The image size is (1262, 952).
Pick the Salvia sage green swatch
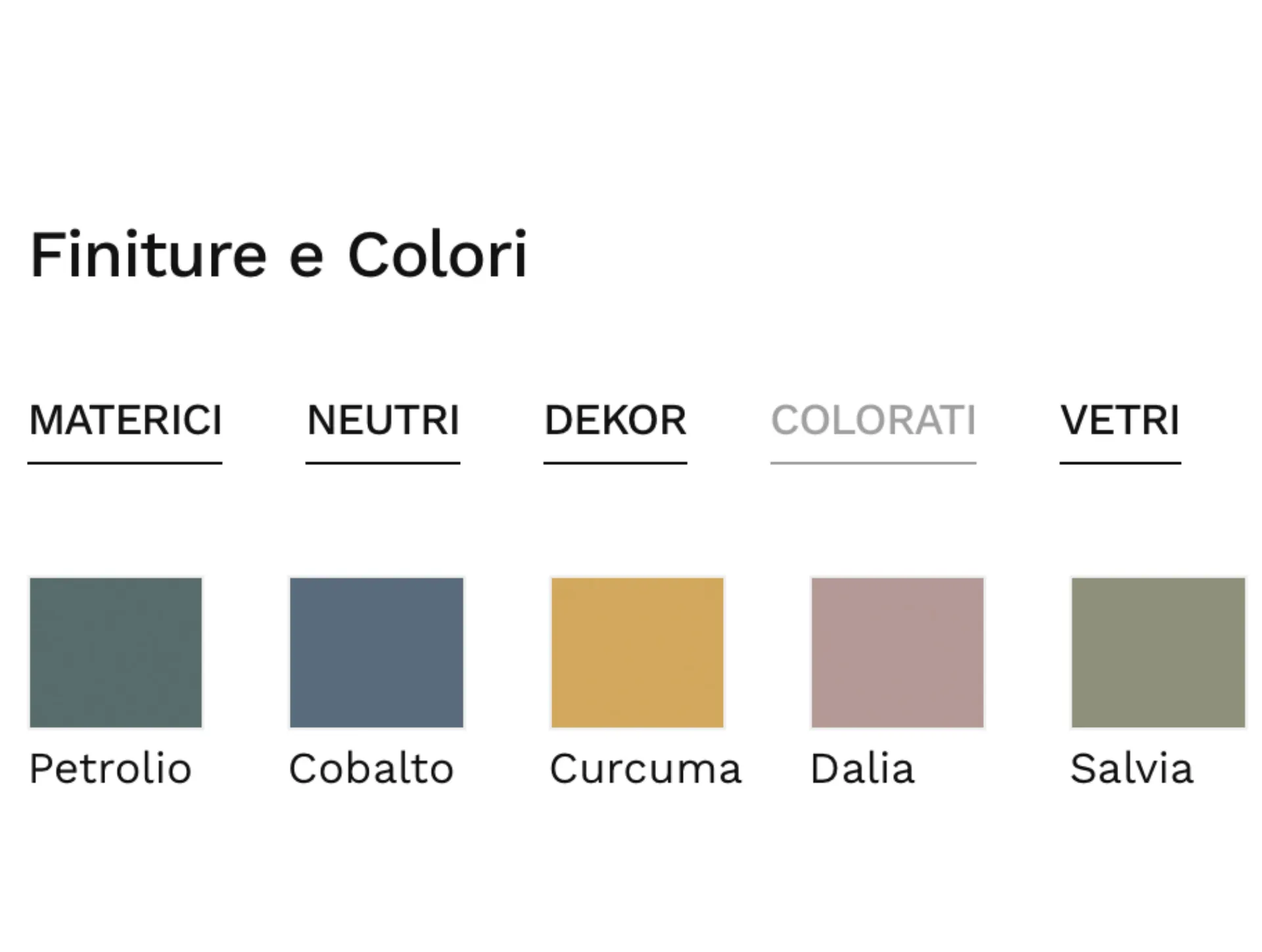click(1158, 652)
